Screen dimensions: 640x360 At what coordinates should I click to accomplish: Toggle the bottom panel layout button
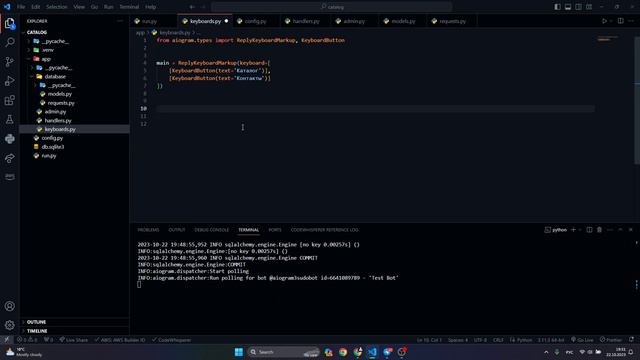(x=568, y=7)
